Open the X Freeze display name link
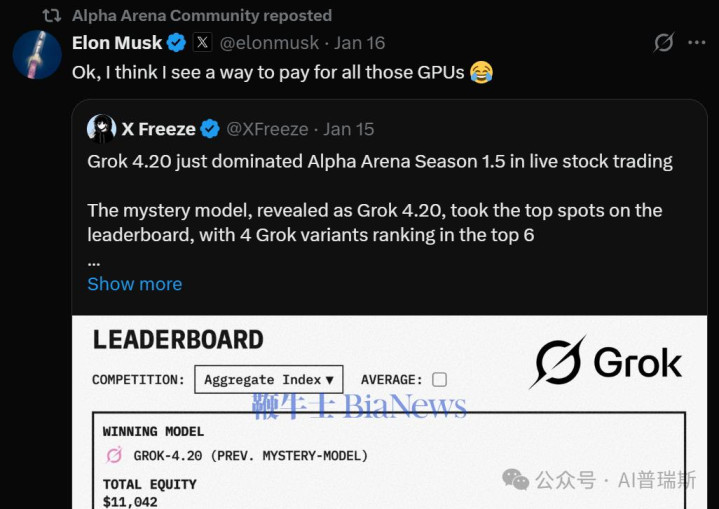Viewport: 719px width, 509px height. tap(158, 129)
